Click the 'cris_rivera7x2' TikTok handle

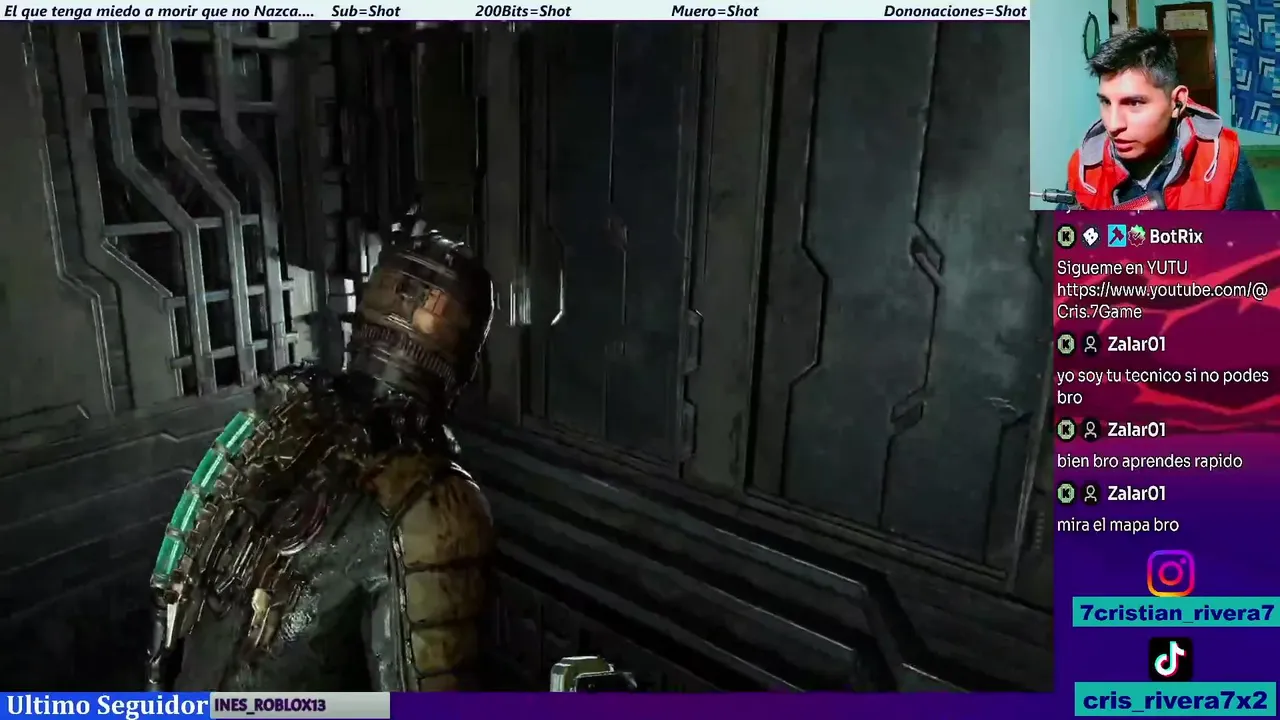click(x=1177, y=700)
